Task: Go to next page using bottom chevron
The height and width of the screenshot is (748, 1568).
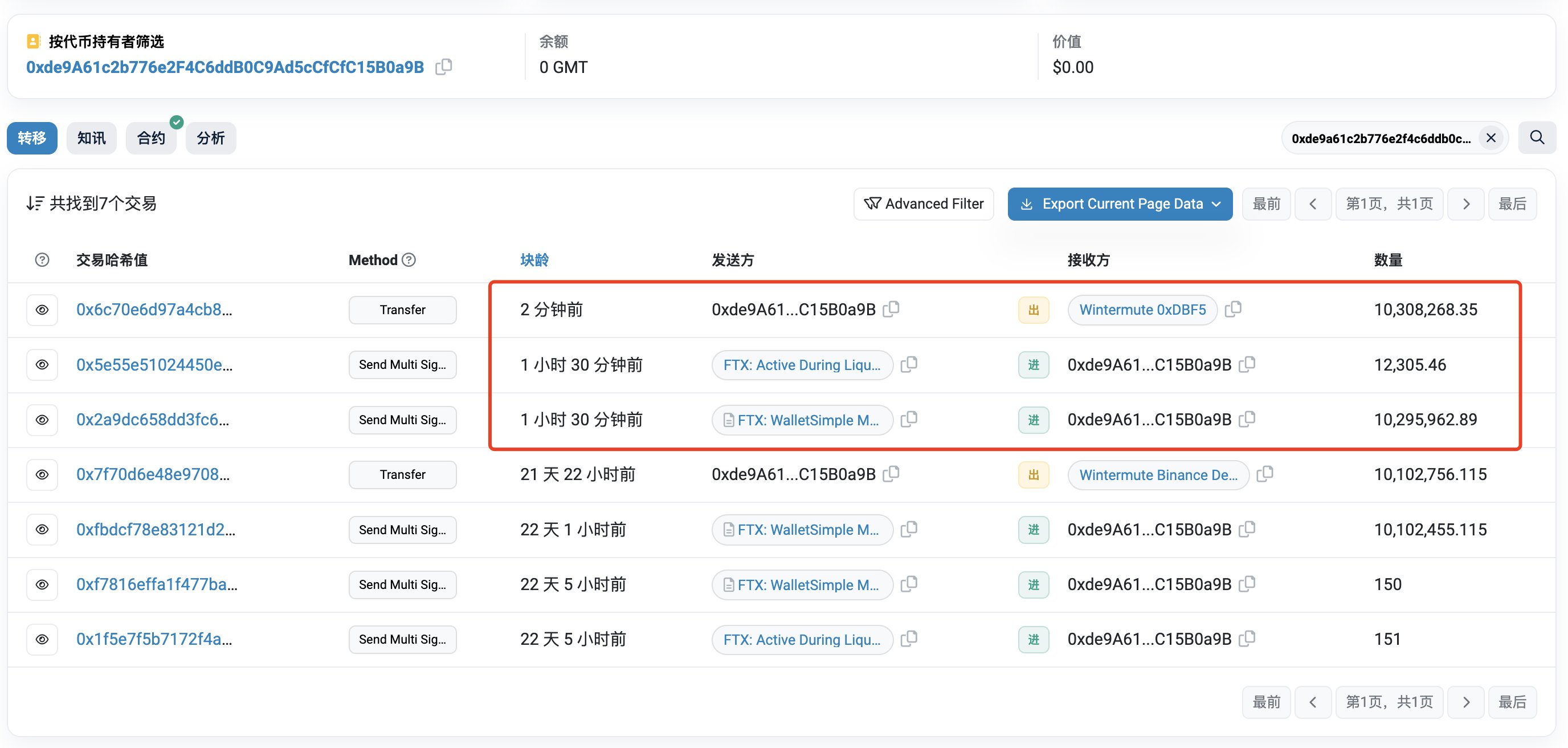Action: [x=1466, y=702]
